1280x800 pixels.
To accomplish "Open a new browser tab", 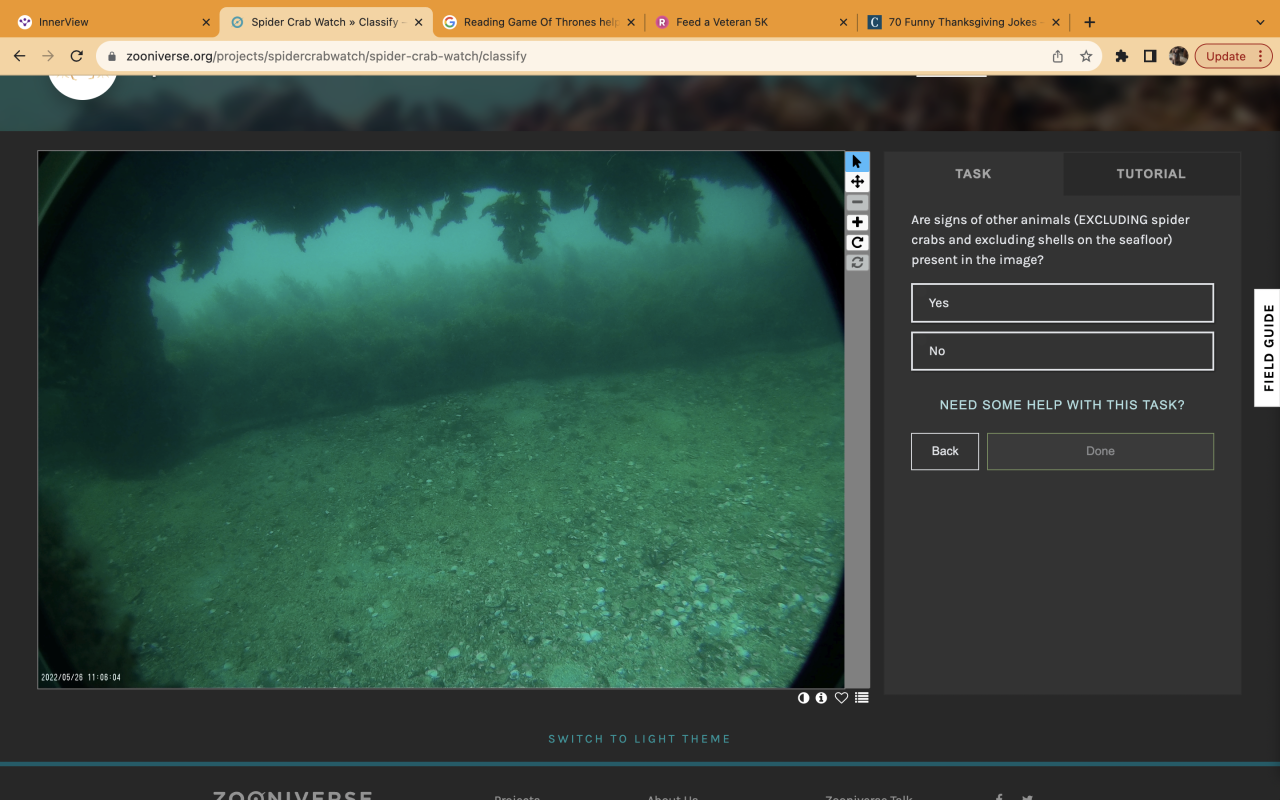I will [1090, 22].
